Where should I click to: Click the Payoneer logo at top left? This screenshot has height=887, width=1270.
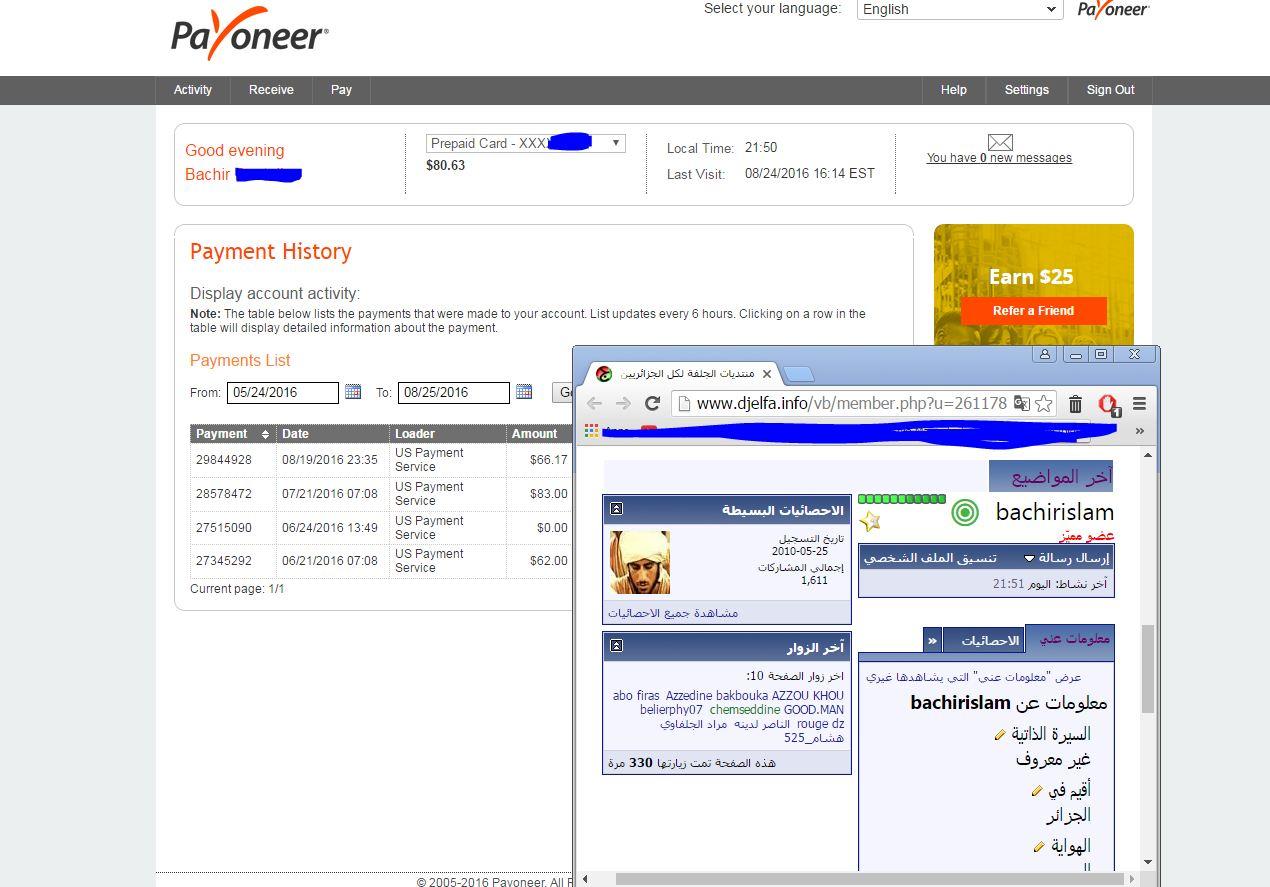250,34
